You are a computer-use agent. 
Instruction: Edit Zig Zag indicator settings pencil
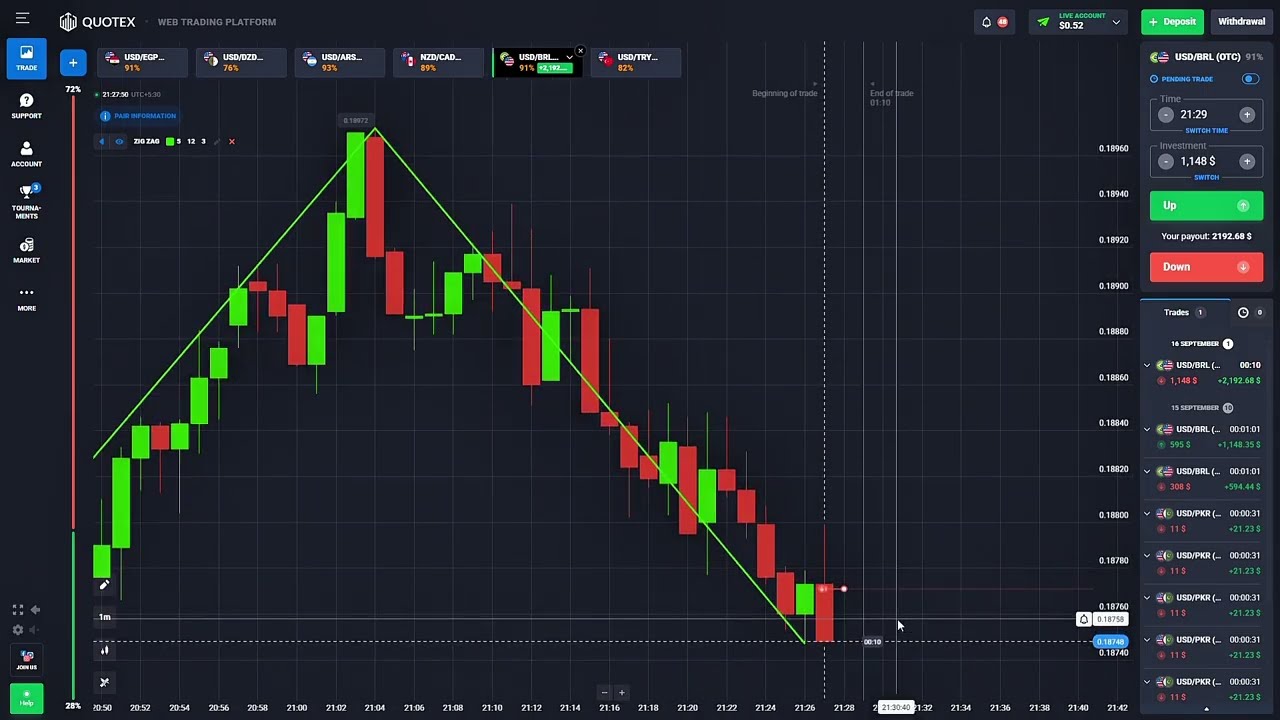pos(217,142)
